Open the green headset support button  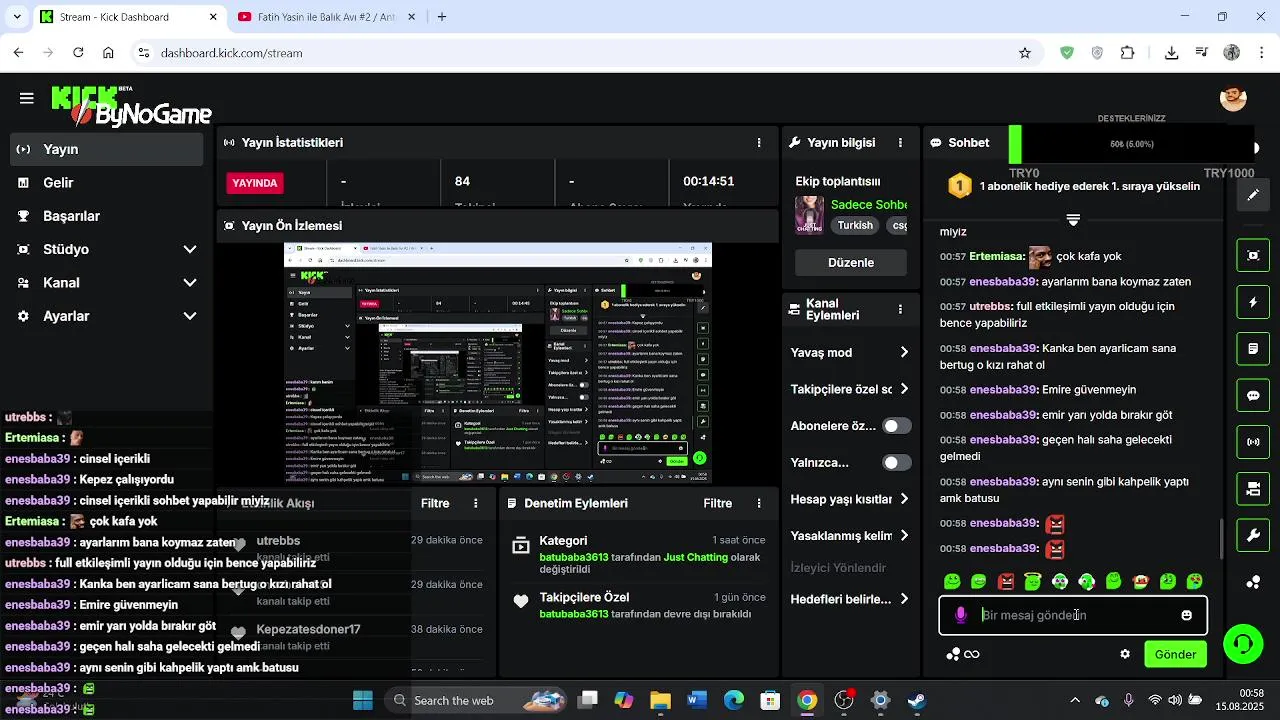pyautogui.click(x=1243, y=644)
